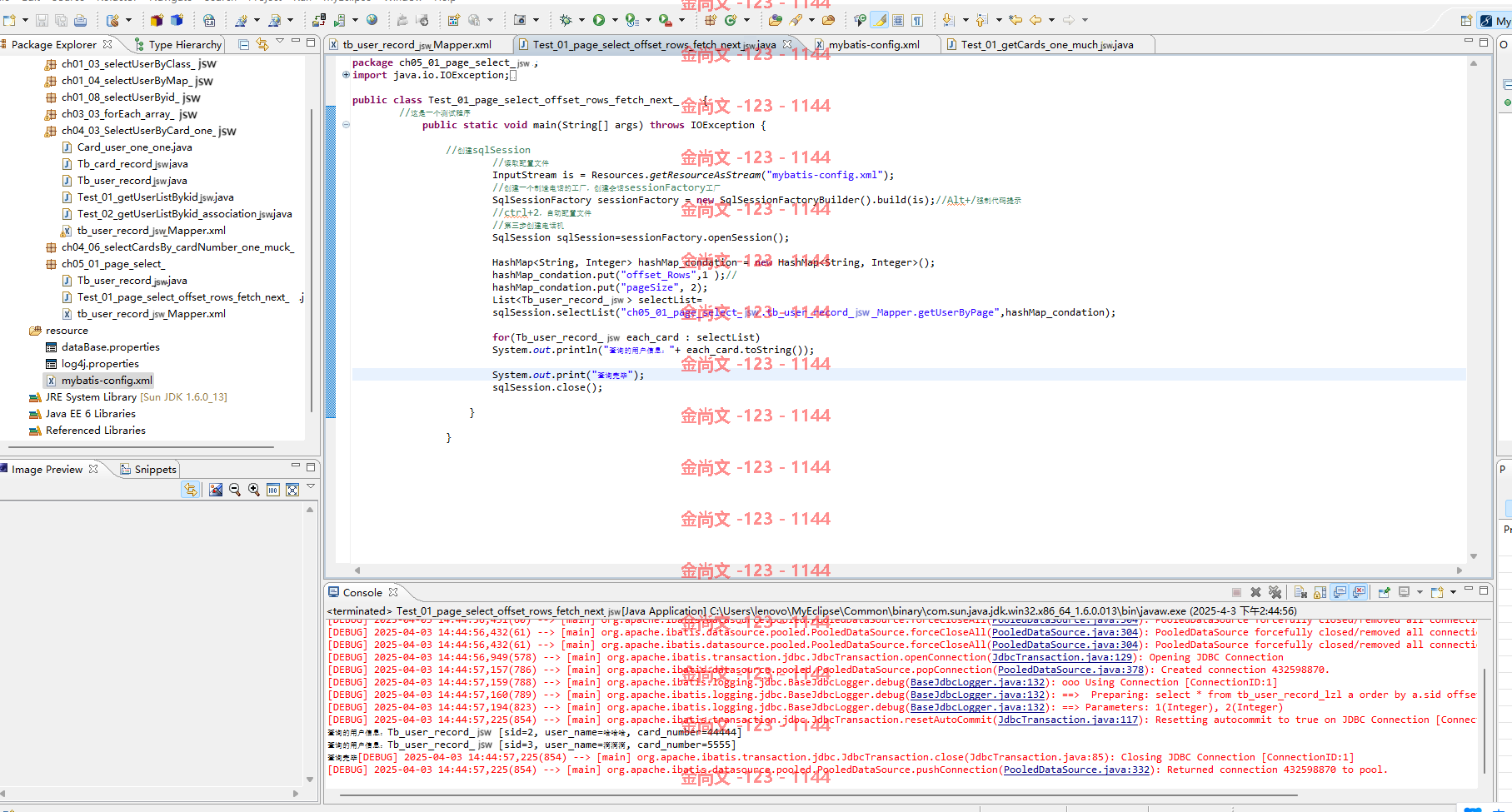Go to Previous Annotation icon
Screen dimensions: 1512x812
981,20
